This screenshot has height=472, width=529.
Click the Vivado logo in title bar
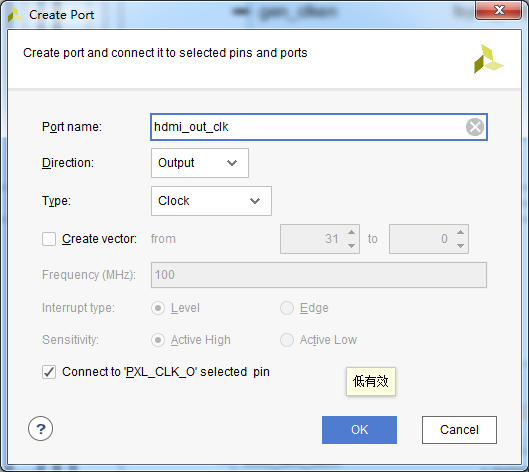[15, 15]
